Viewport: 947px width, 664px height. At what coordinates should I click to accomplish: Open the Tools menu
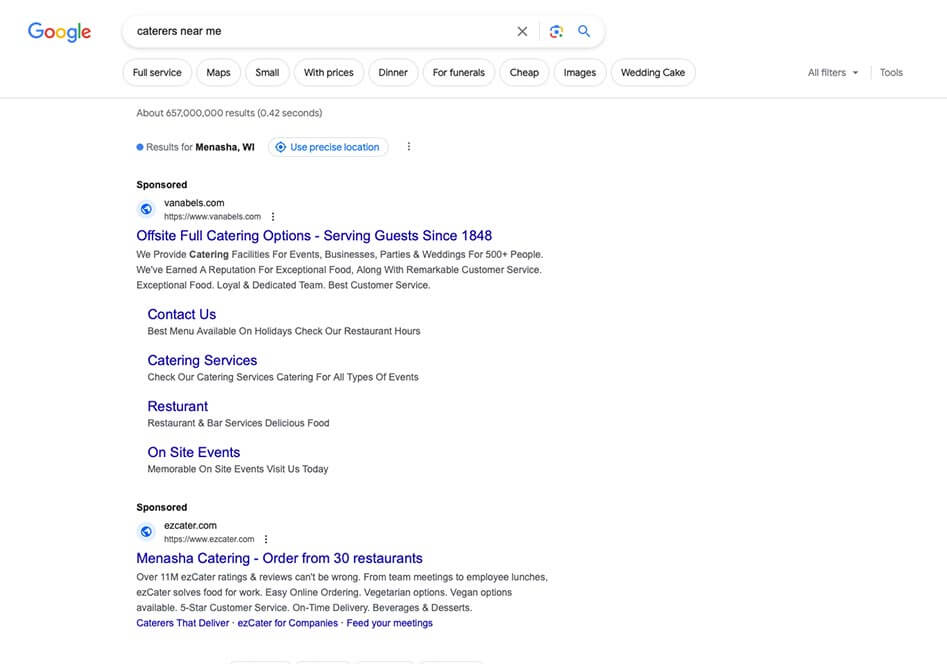(890, 73)
